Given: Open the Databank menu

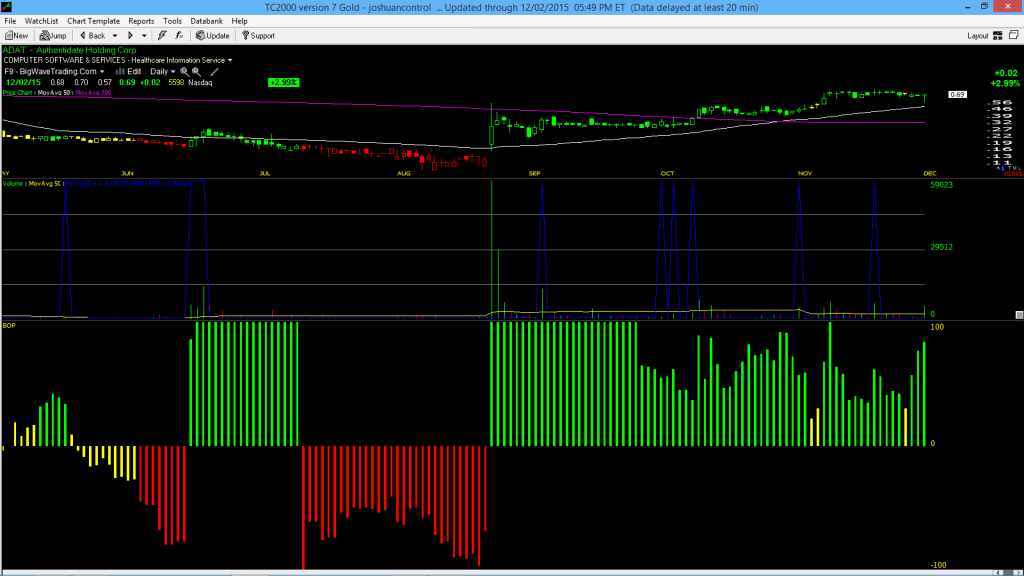Looking at the screenshot, I should click(206, 21).
